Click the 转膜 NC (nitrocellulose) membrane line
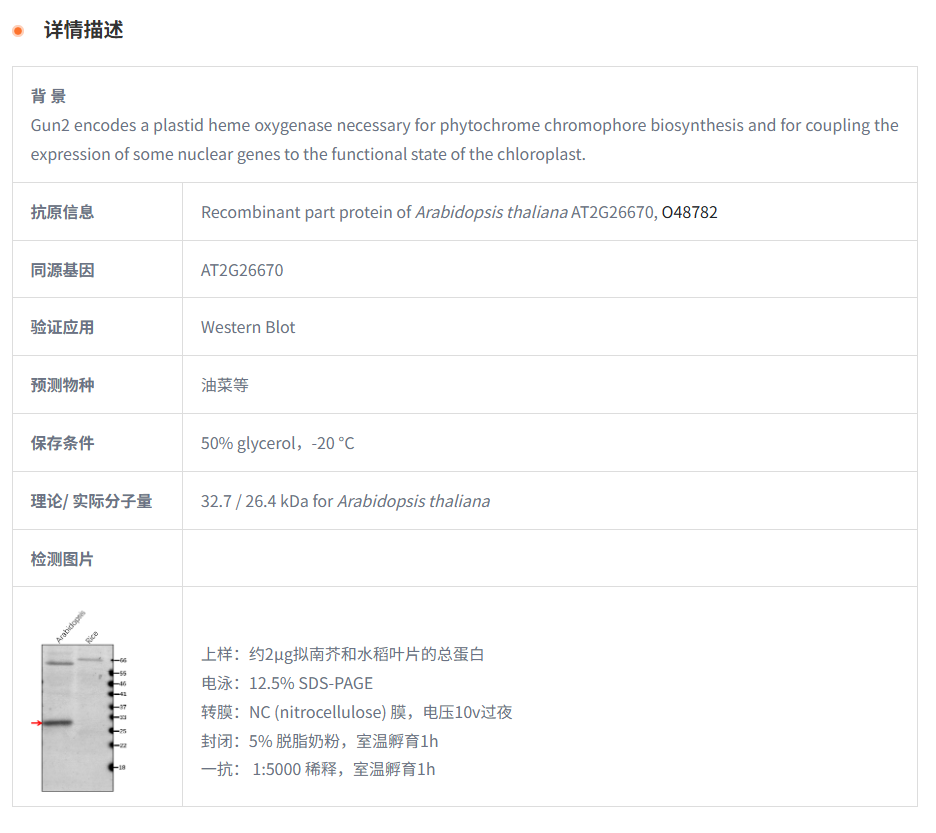Image resolution: width=936 pixels, height=833 pixels. [356, 712]
